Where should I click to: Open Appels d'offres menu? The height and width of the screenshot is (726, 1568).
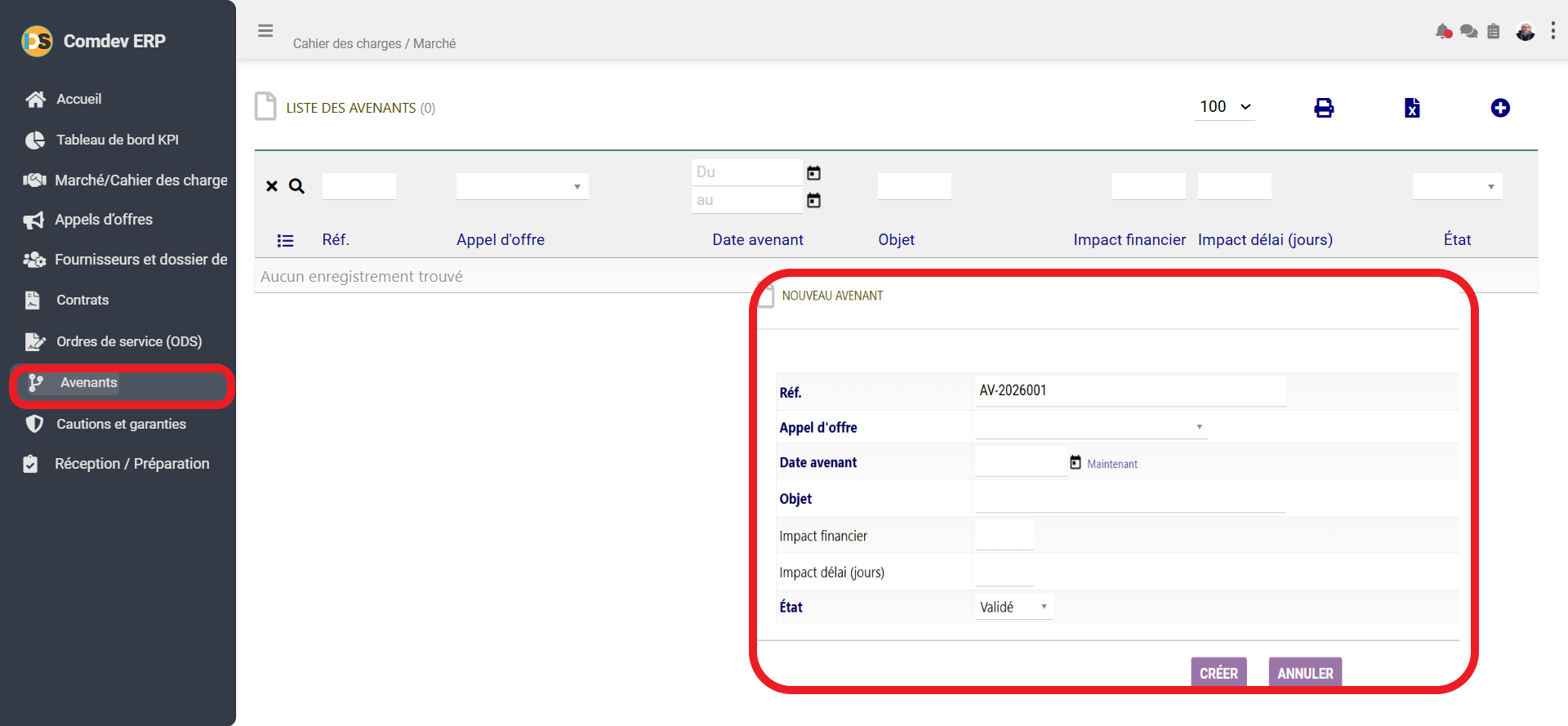104,220
